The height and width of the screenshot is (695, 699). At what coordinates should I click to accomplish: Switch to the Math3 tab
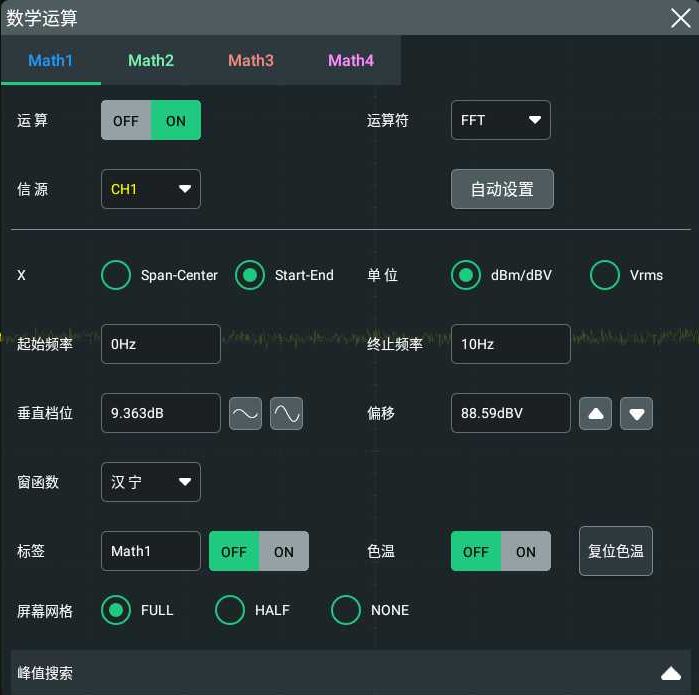click(251, 60)
